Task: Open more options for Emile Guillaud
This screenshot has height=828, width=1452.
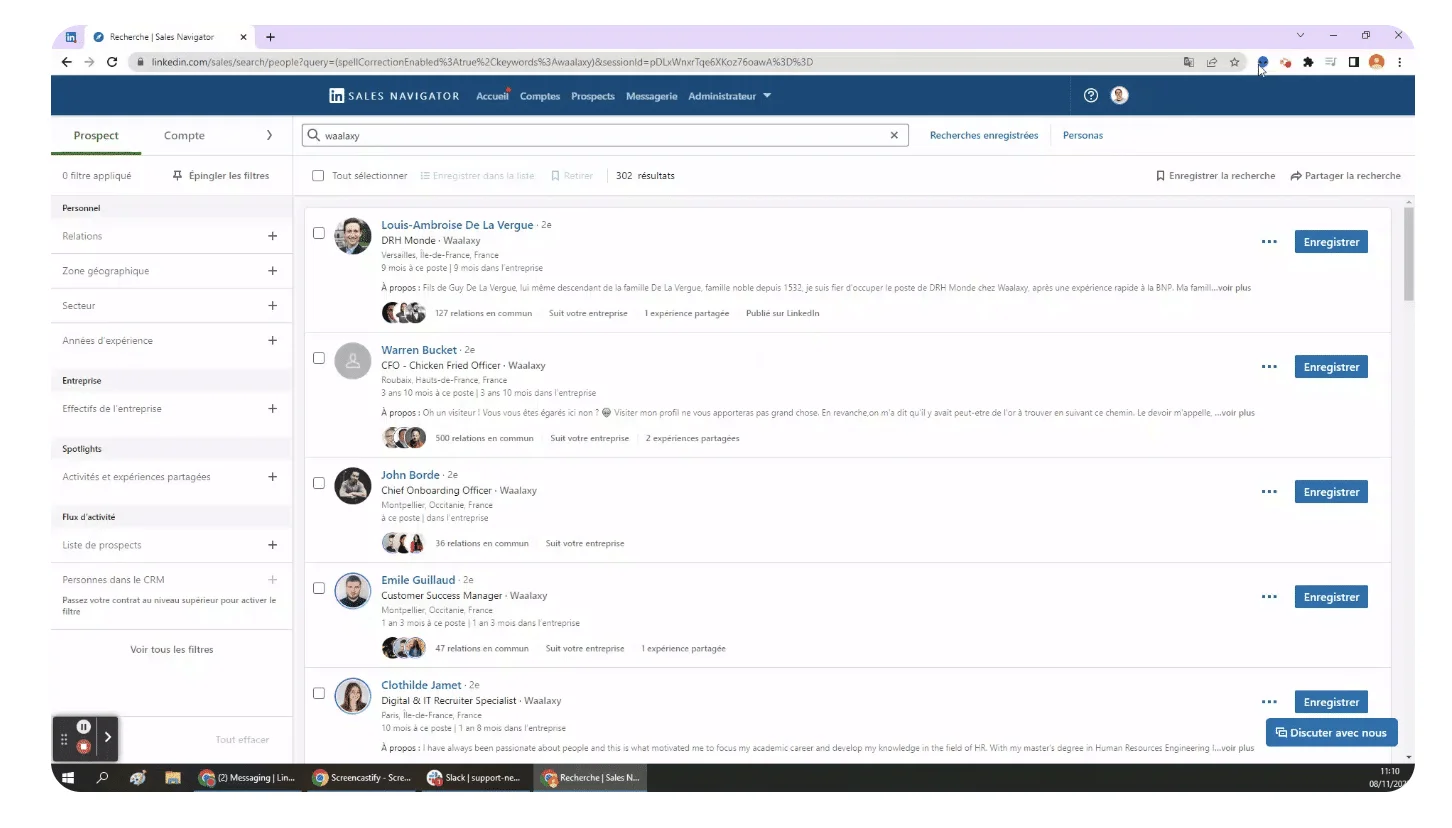Action: [x=1269, y=597]
